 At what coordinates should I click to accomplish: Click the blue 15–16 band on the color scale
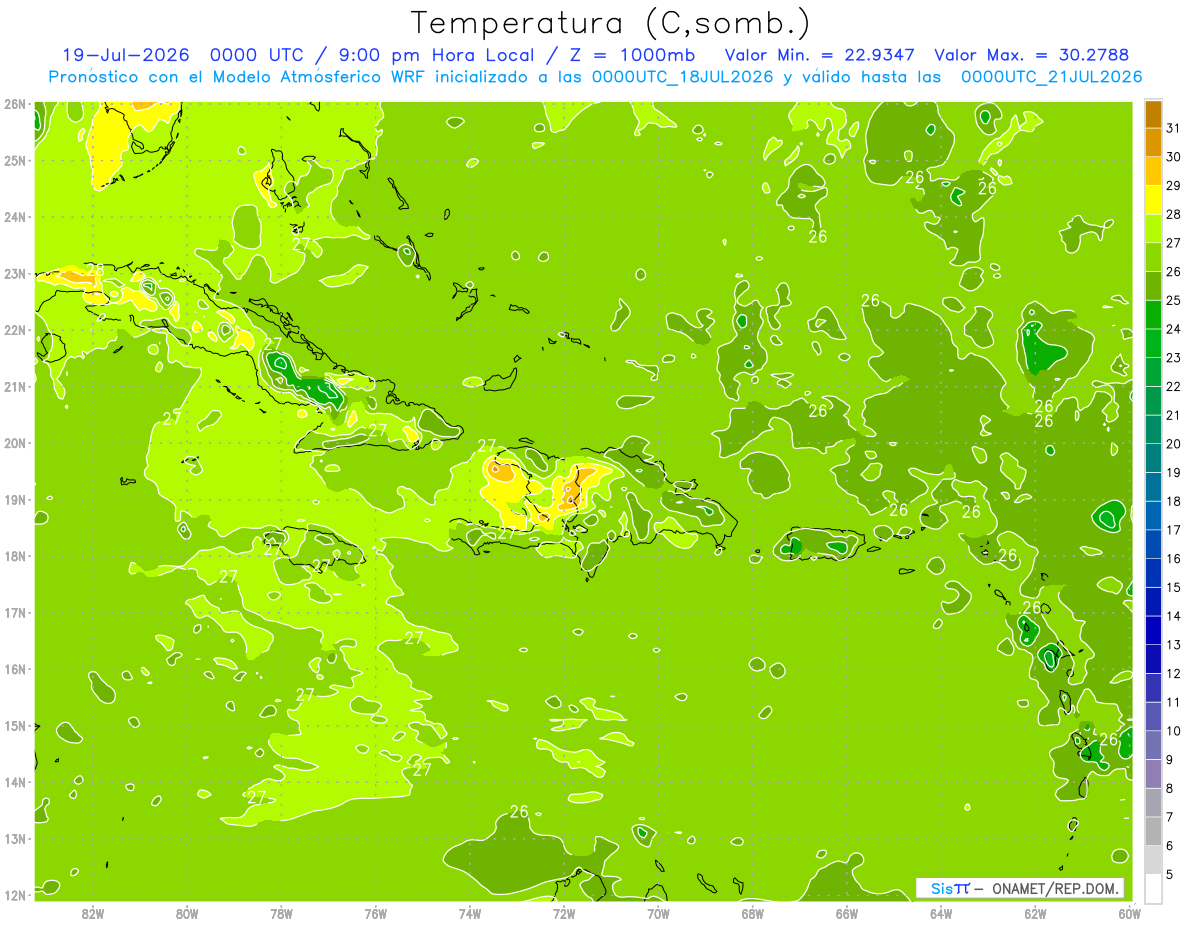1153,573
